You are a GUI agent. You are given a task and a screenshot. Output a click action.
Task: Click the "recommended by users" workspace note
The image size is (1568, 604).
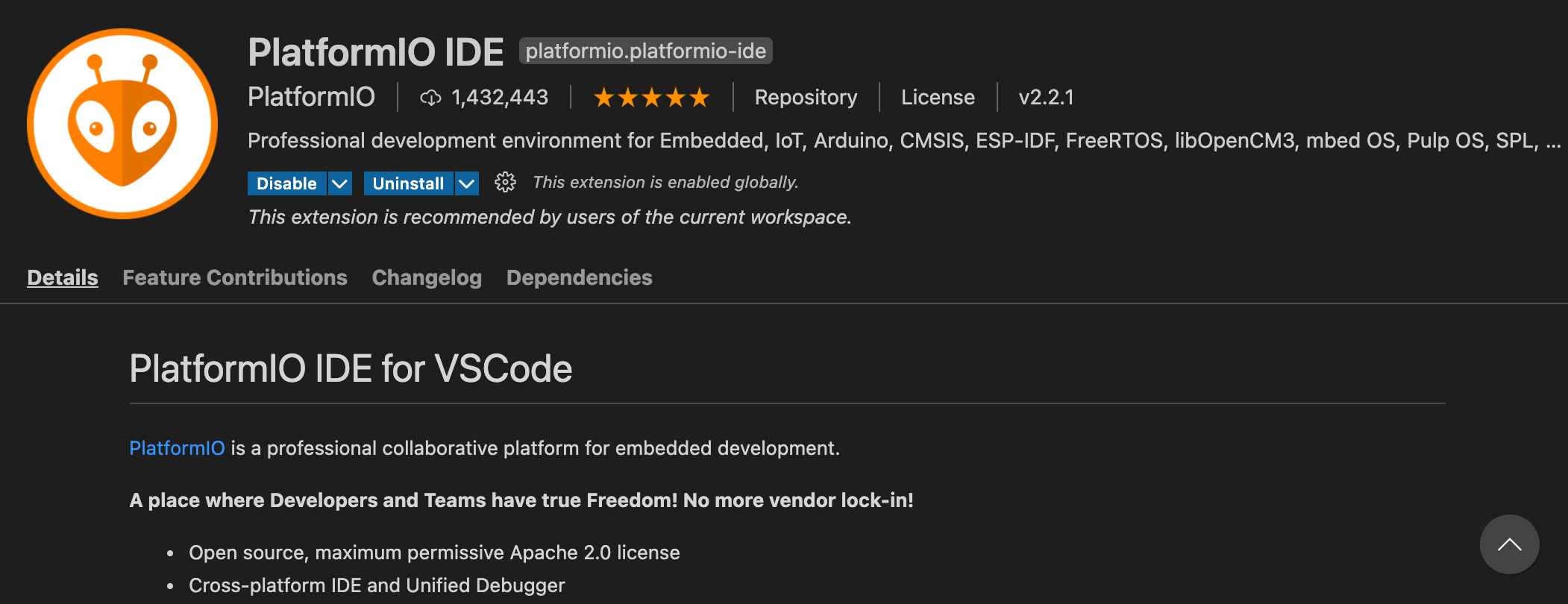coord(550,217)
